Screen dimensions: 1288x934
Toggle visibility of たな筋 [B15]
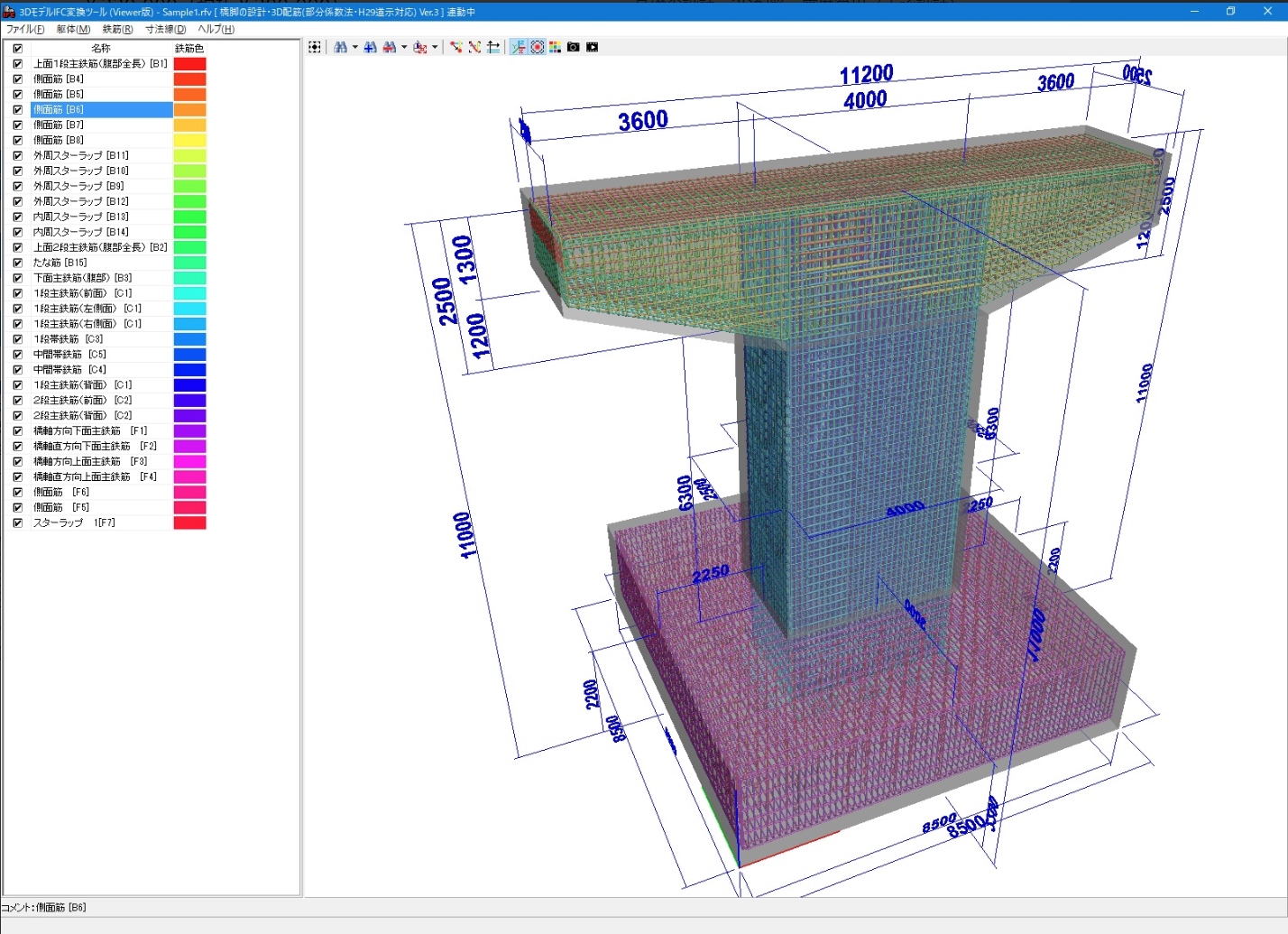[x=17, y=263]
